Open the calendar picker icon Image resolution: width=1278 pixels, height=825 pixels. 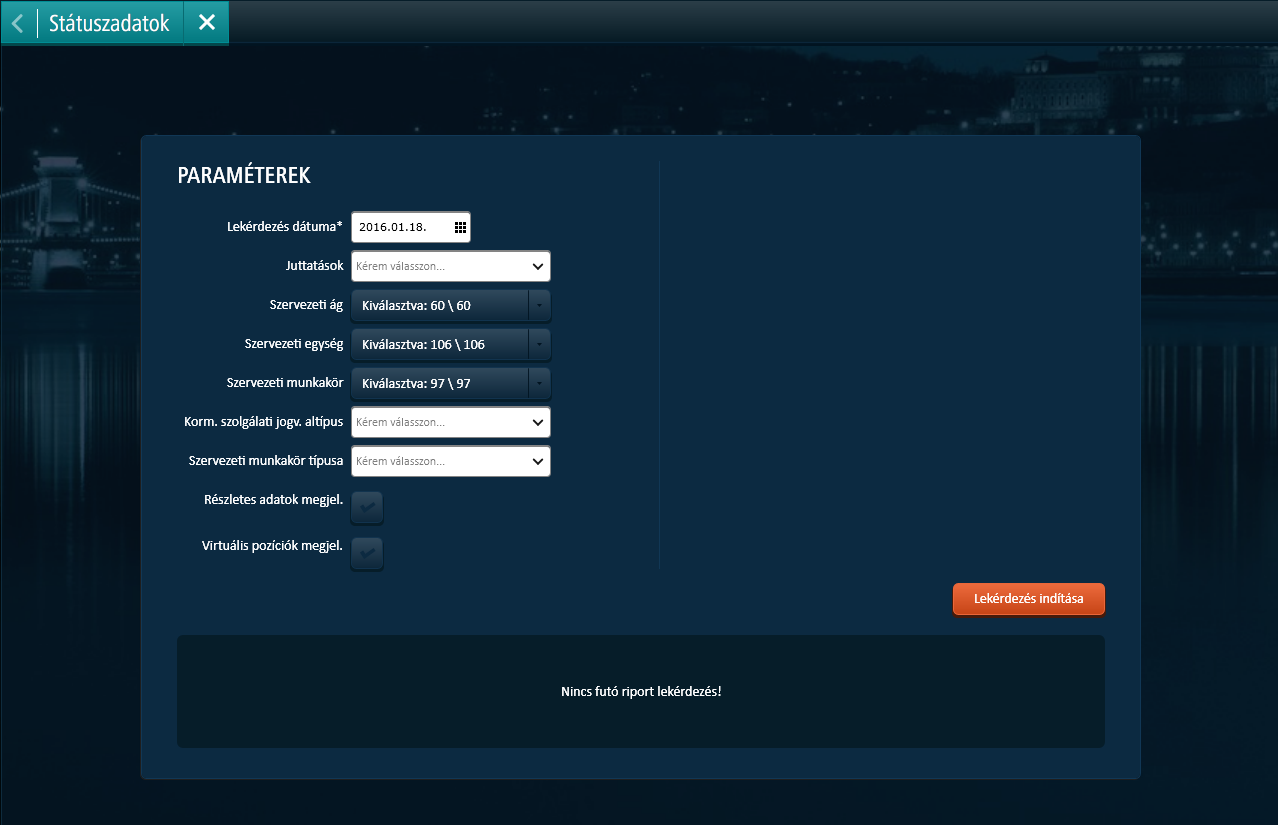(460, 227)
